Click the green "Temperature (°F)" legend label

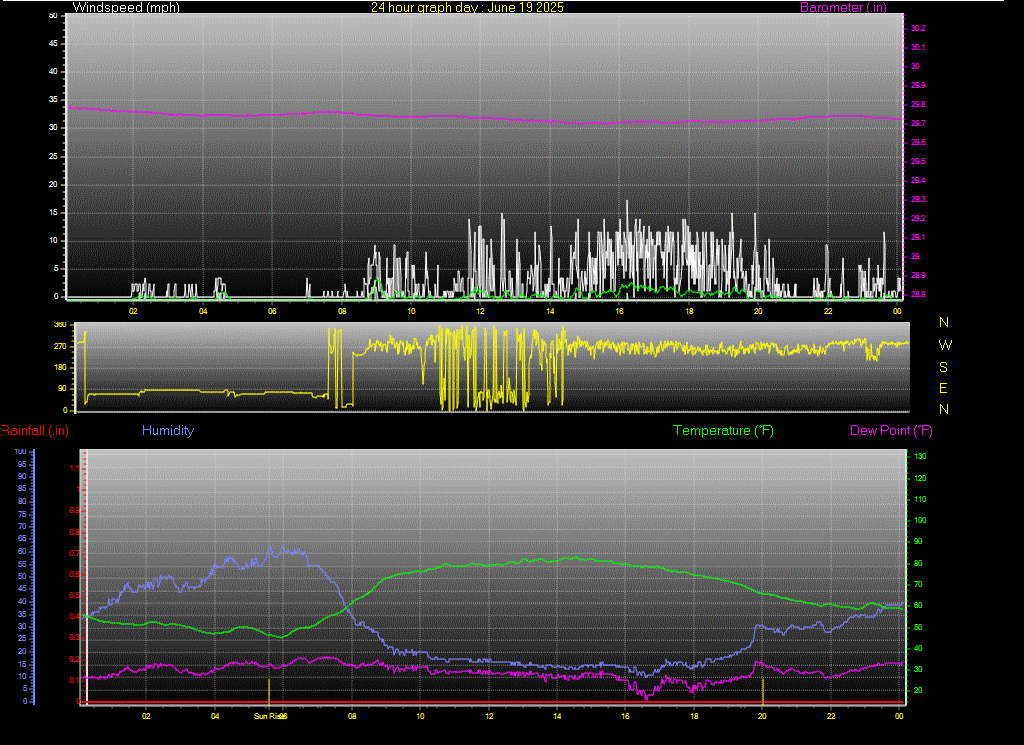pos(724,430)
